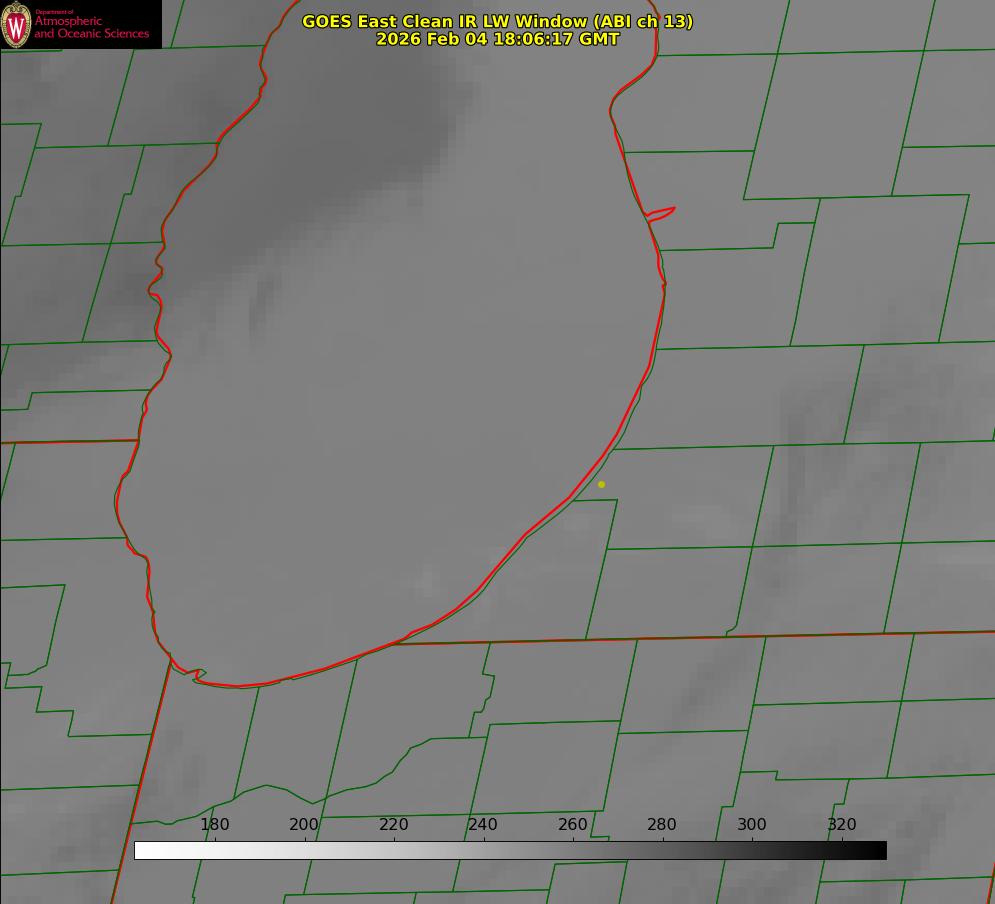Select the 220 colorbar tick label

pyautogui.click(x=394, y=825)
